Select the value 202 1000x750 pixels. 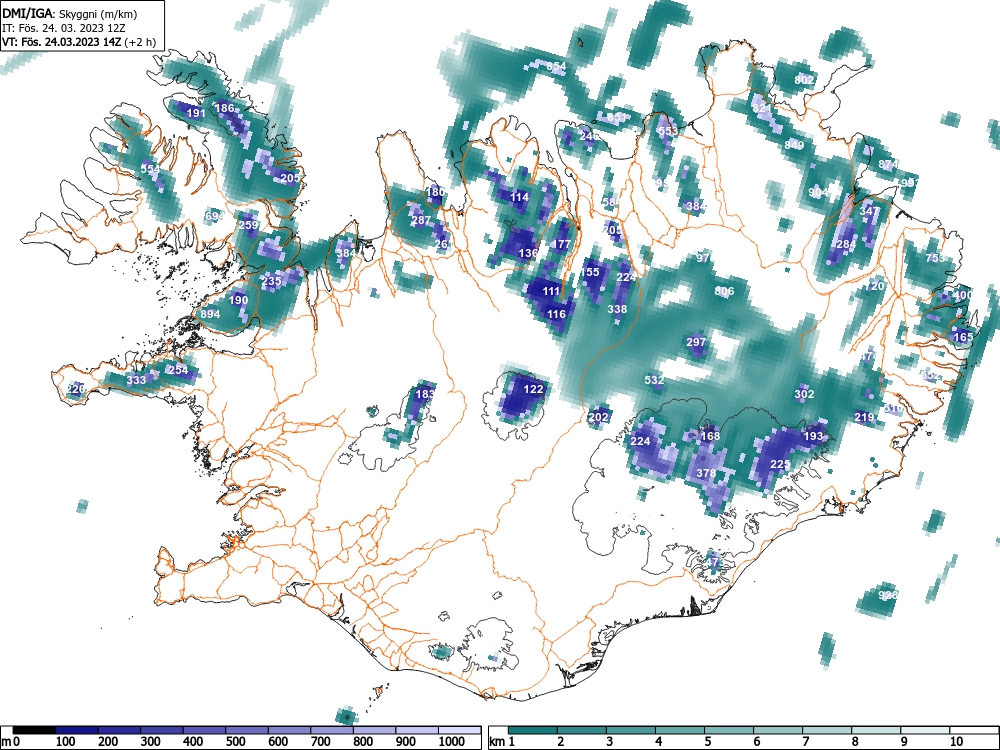(x=598, y=417)
